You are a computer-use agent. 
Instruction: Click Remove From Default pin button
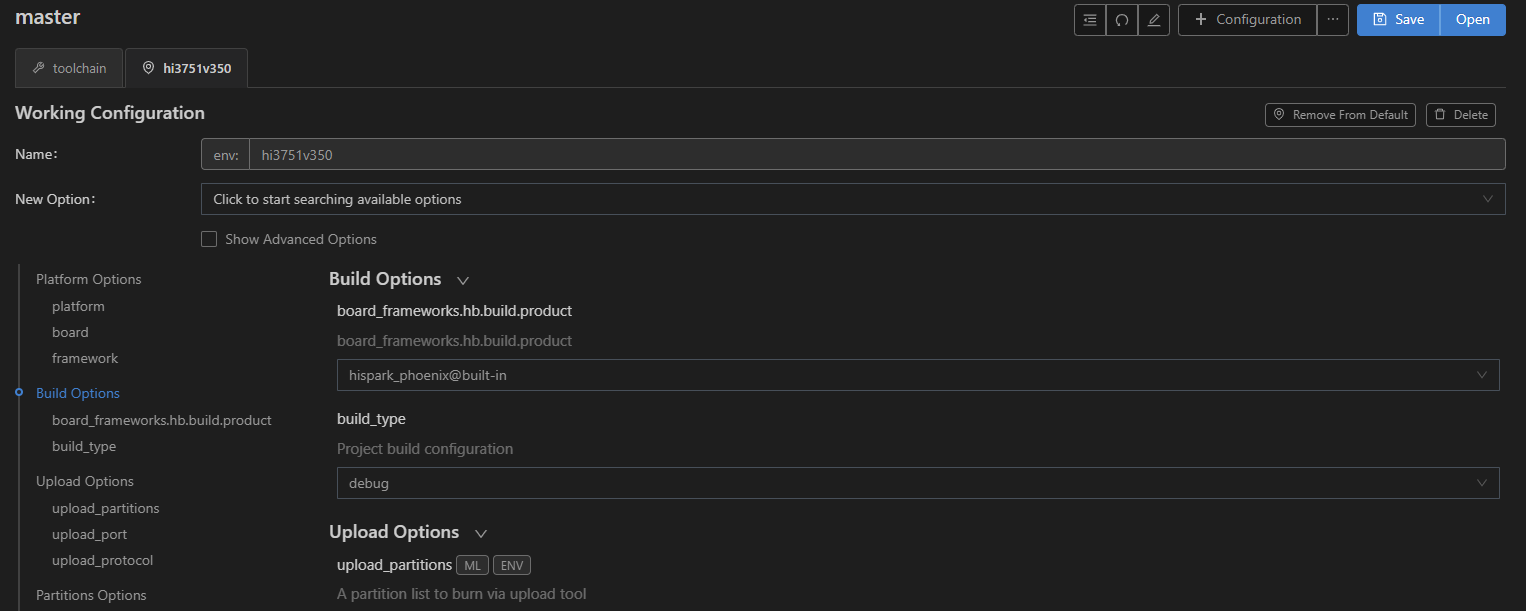click(1340, 115)
